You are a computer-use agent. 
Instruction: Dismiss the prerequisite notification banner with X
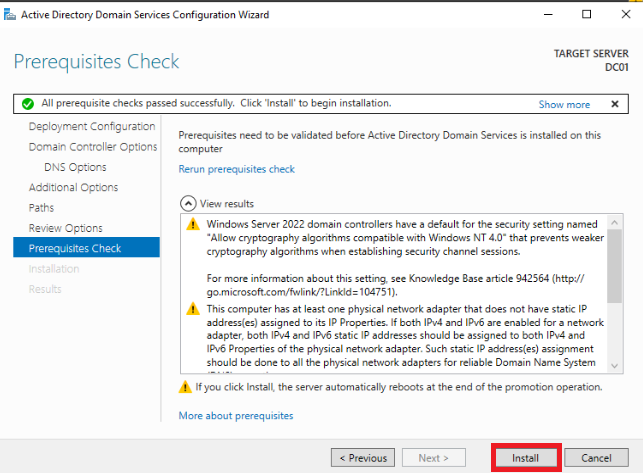(615, 104)
